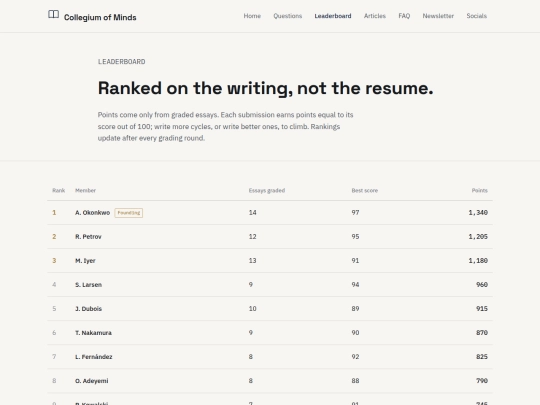Select member T. Nakamura

tap(93, 333)
